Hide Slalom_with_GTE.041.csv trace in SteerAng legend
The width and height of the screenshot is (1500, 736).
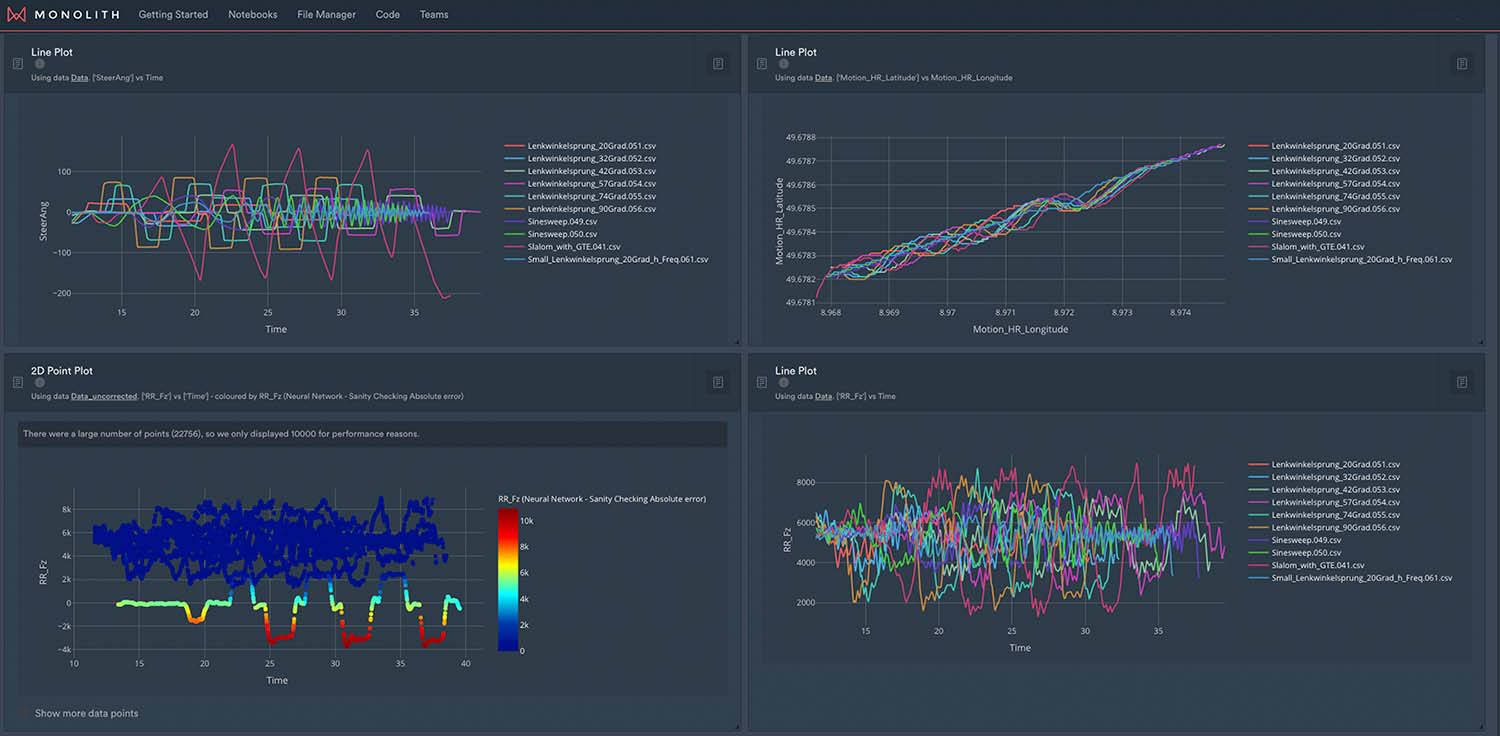562,246
